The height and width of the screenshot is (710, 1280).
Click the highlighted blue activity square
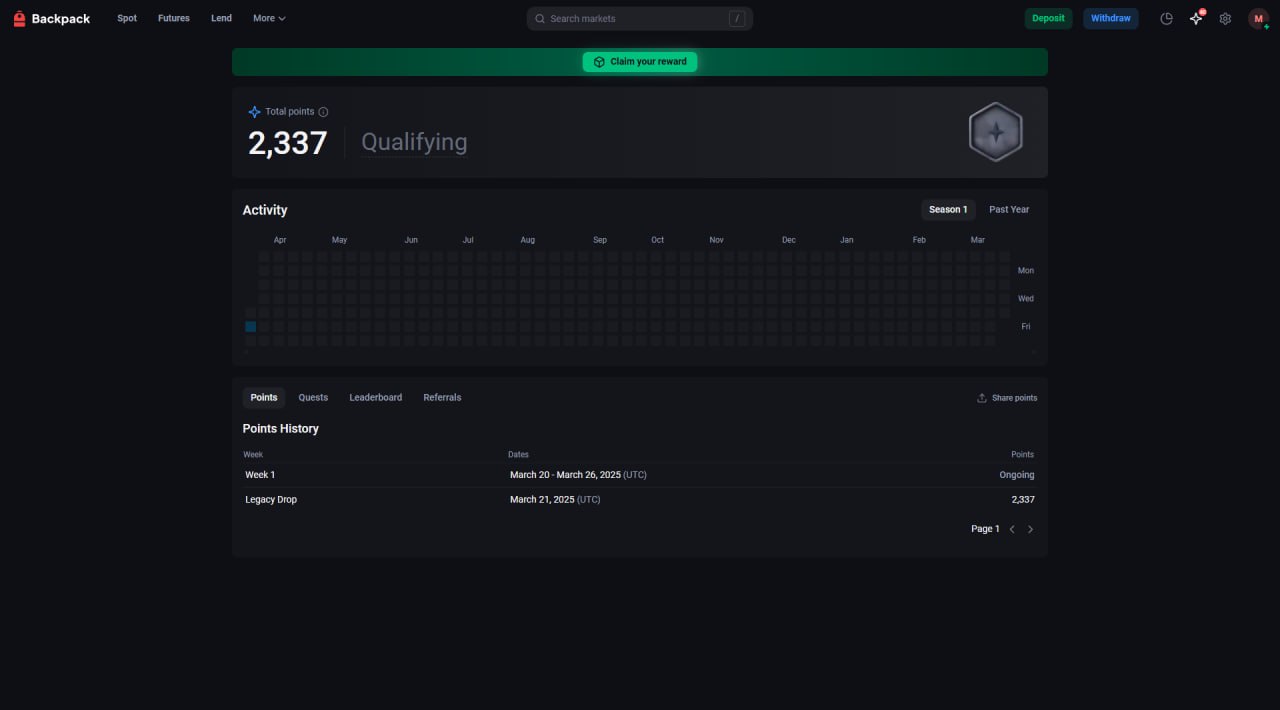click(x=250, y=327)
